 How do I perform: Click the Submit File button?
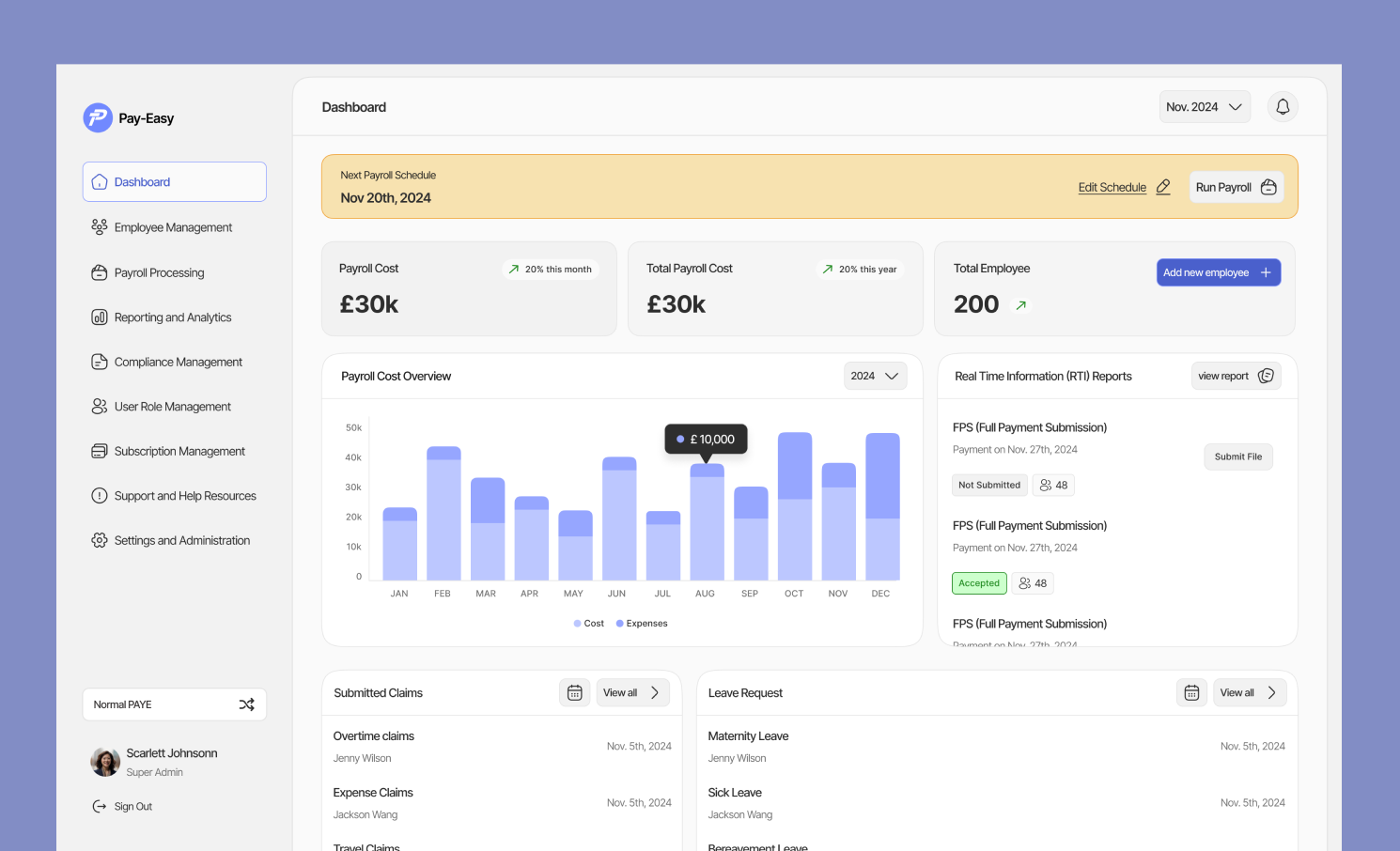(1237, 456)
